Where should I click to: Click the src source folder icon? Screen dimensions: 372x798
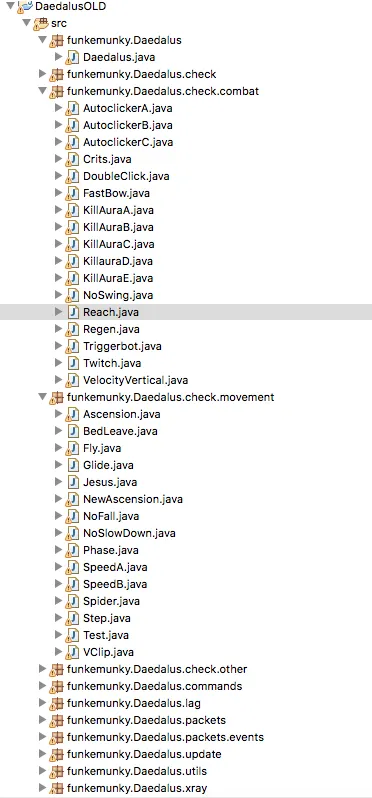point(41,23)
